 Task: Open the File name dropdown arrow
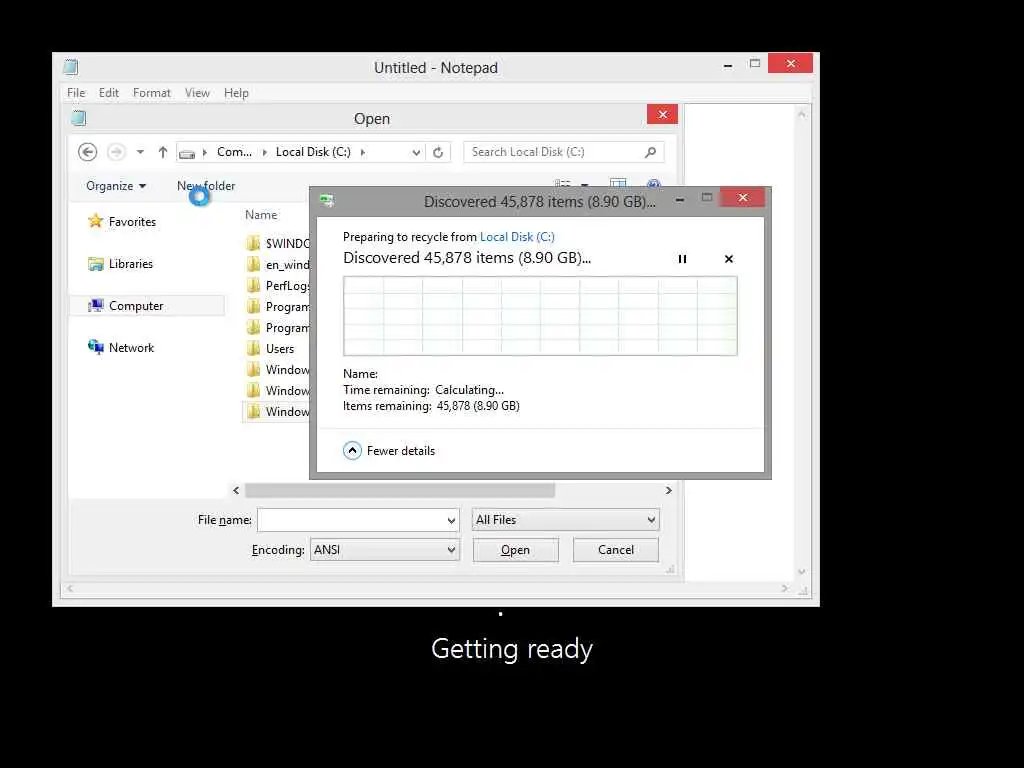click(451, 520)
